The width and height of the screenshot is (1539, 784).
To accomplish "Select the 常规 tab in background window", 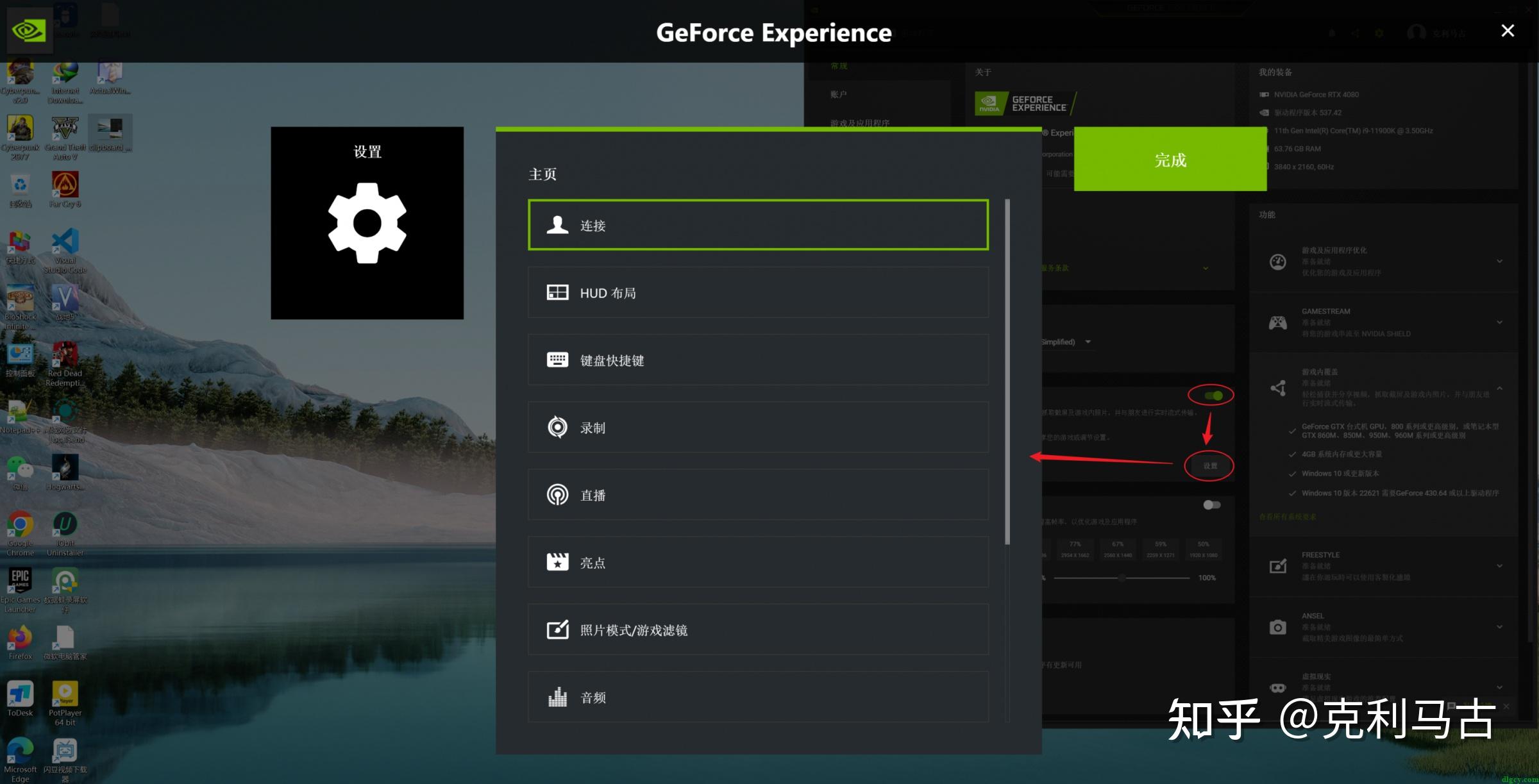I will click(x=839, y=66).
